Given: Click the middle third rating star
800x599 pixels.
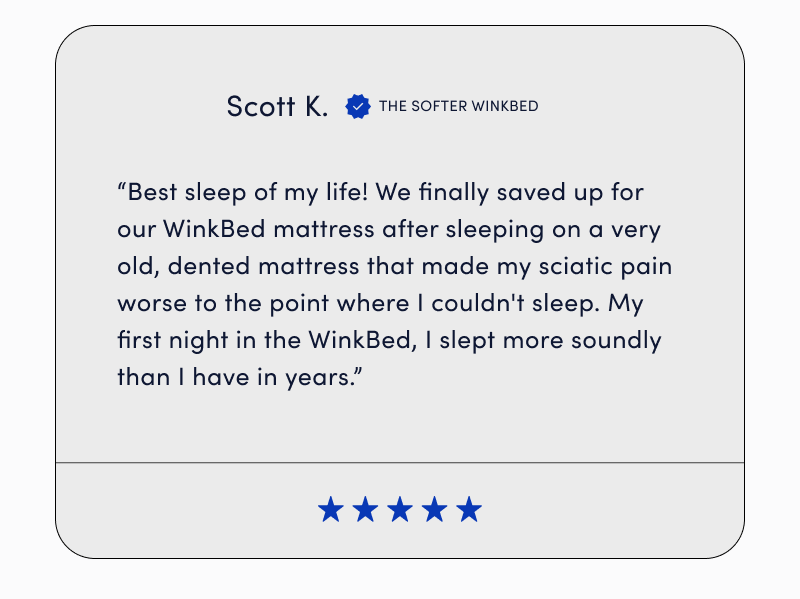Looking at the screenshot, I should click(400, 509).
